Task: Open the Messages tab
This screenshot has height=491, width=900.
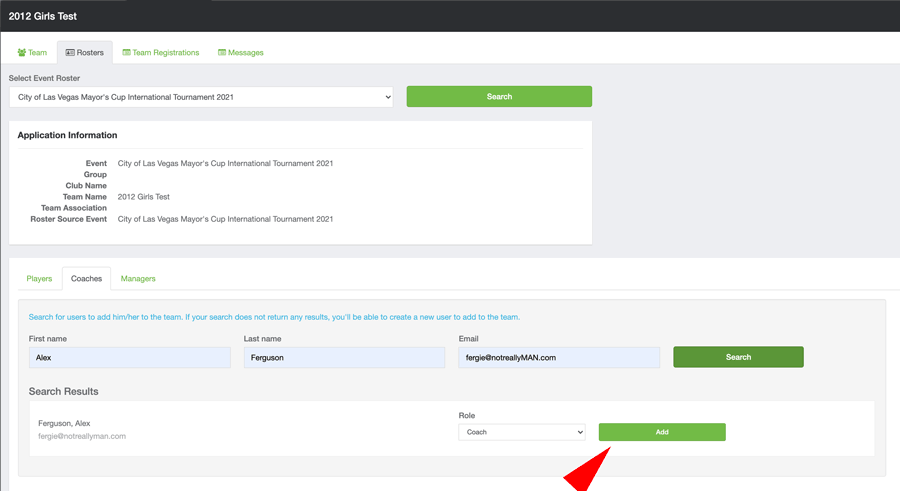Action: click(x=245, y=53)
